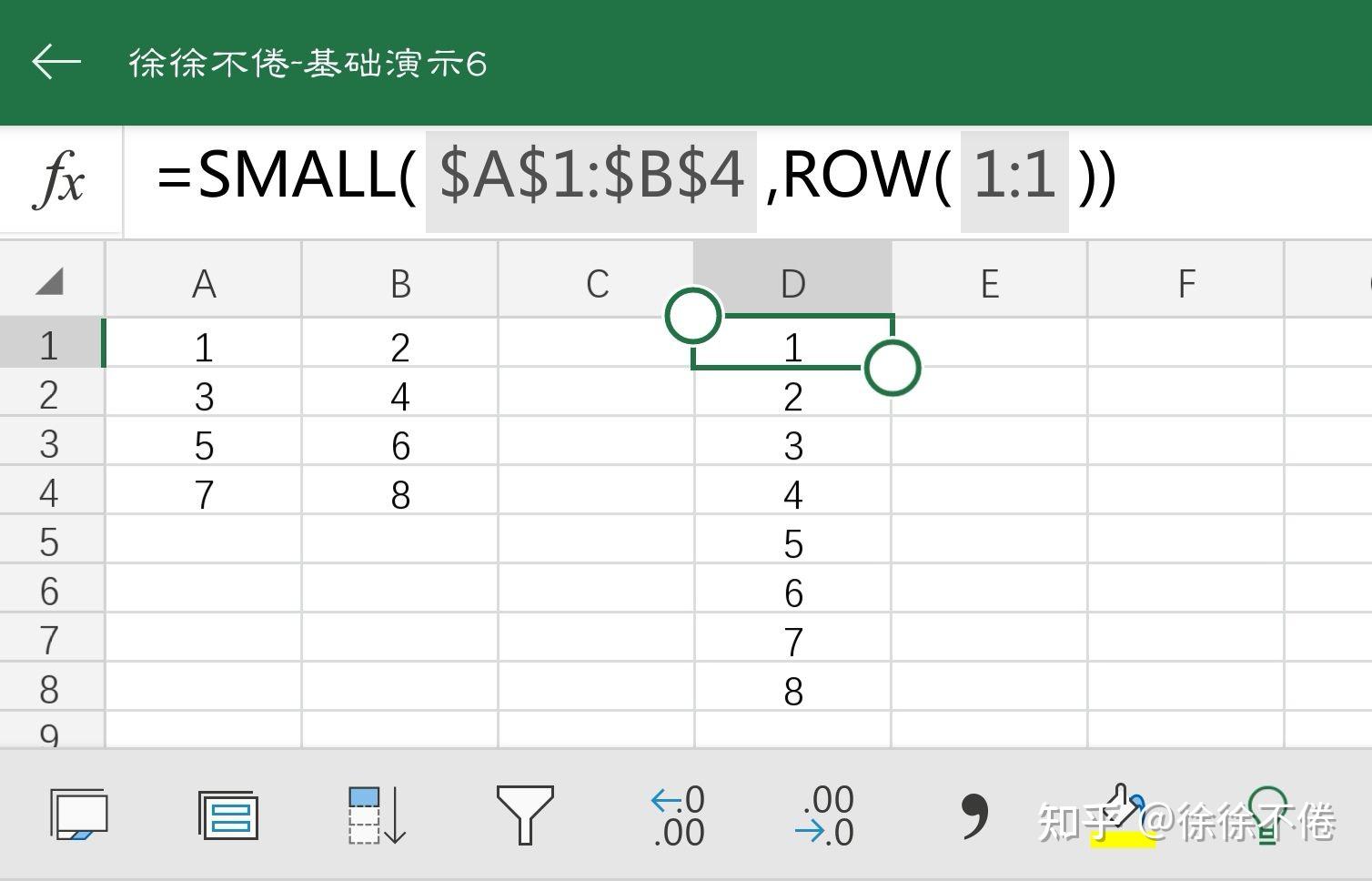Tap cell A3 containing 5
1372x881 pixels.
point(204,441)
